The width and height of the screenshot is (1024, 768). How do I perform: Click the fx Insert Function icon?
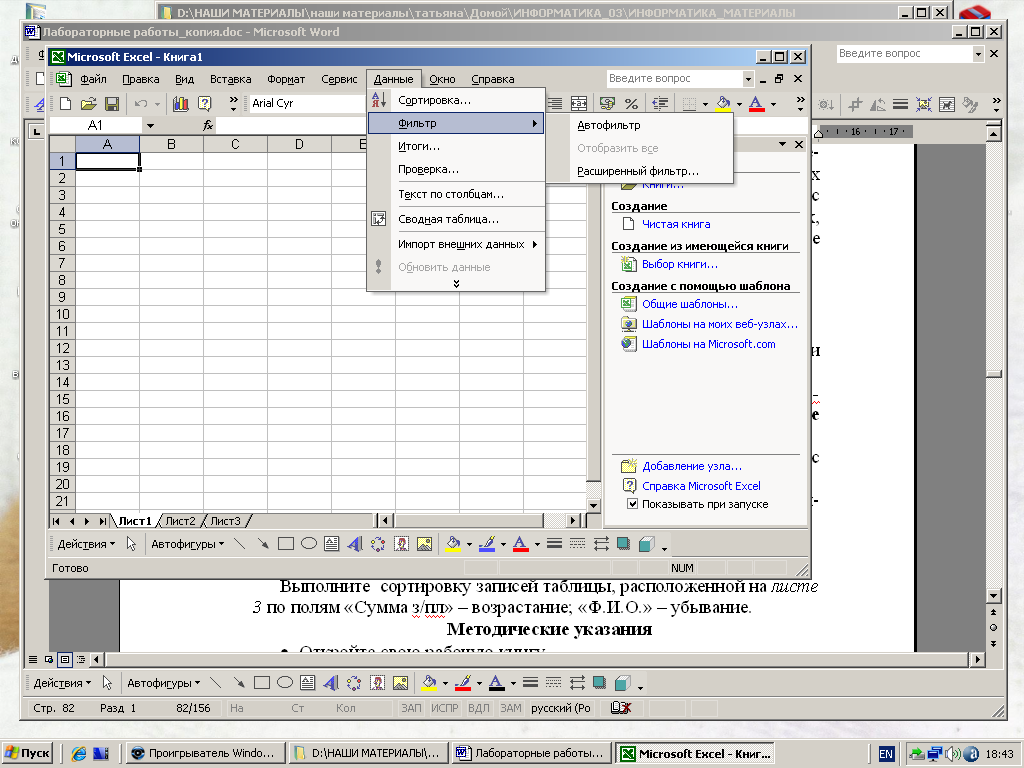[x=208, y=125]
